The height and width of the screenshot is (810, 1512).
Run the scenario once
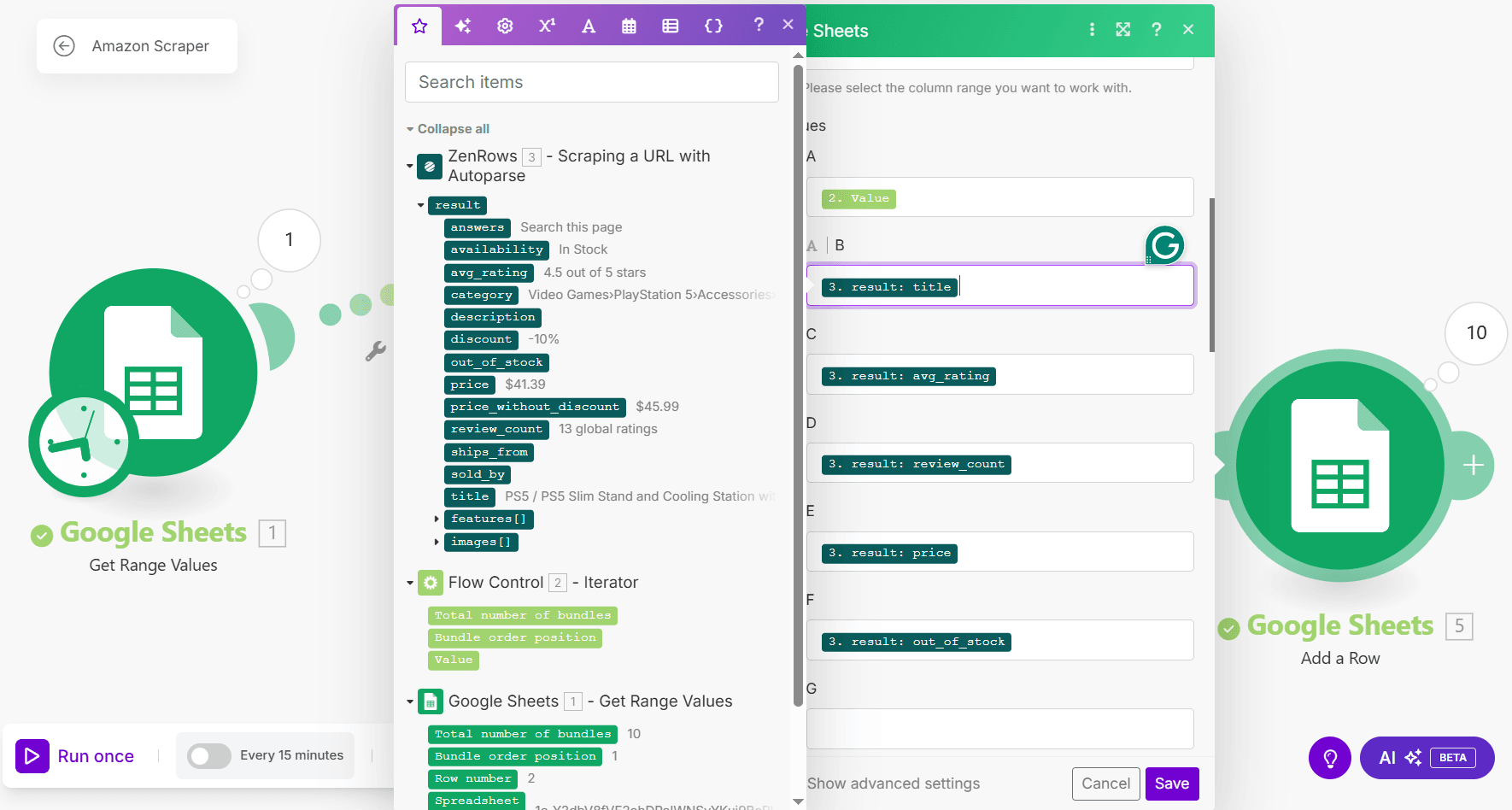coord(75,756)
